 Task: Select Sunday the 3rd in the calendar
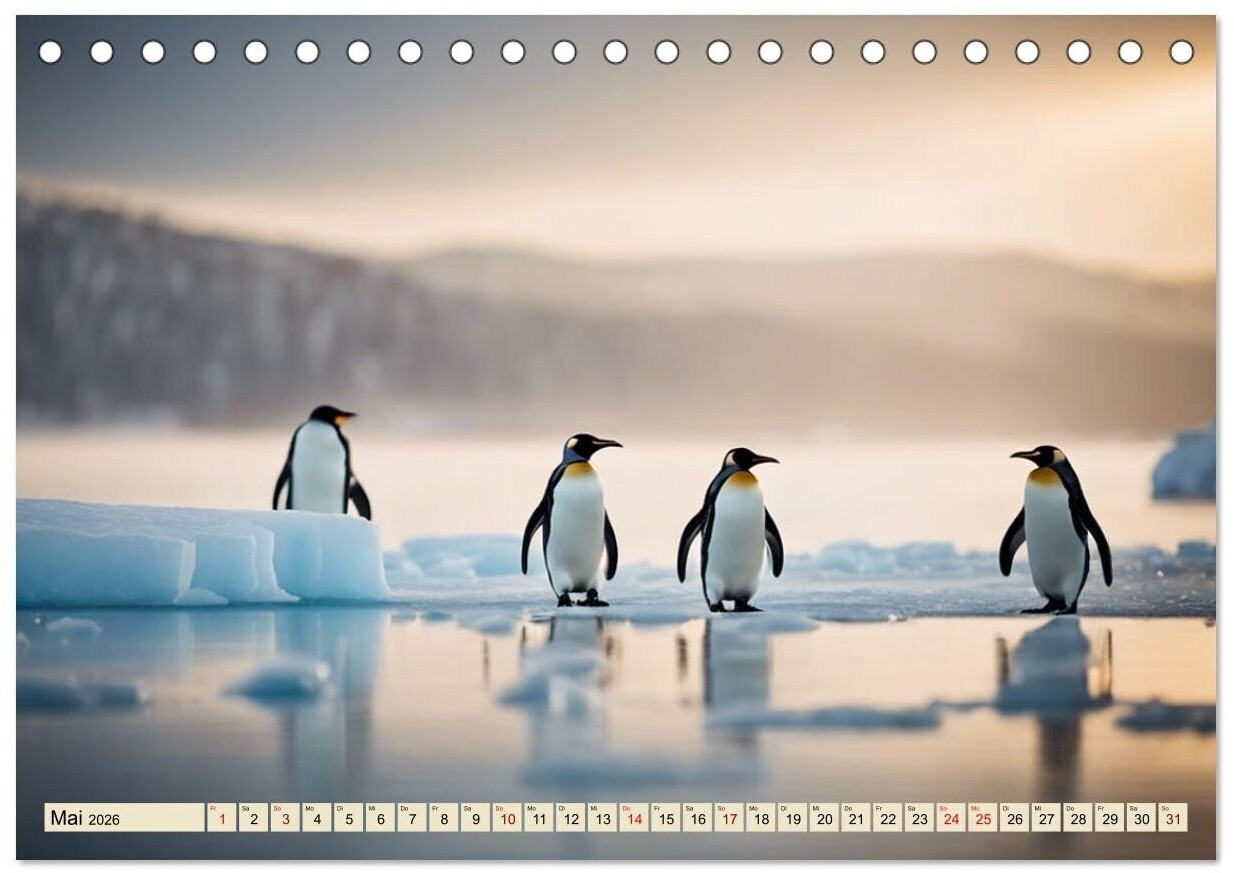(x=285, y=818)
